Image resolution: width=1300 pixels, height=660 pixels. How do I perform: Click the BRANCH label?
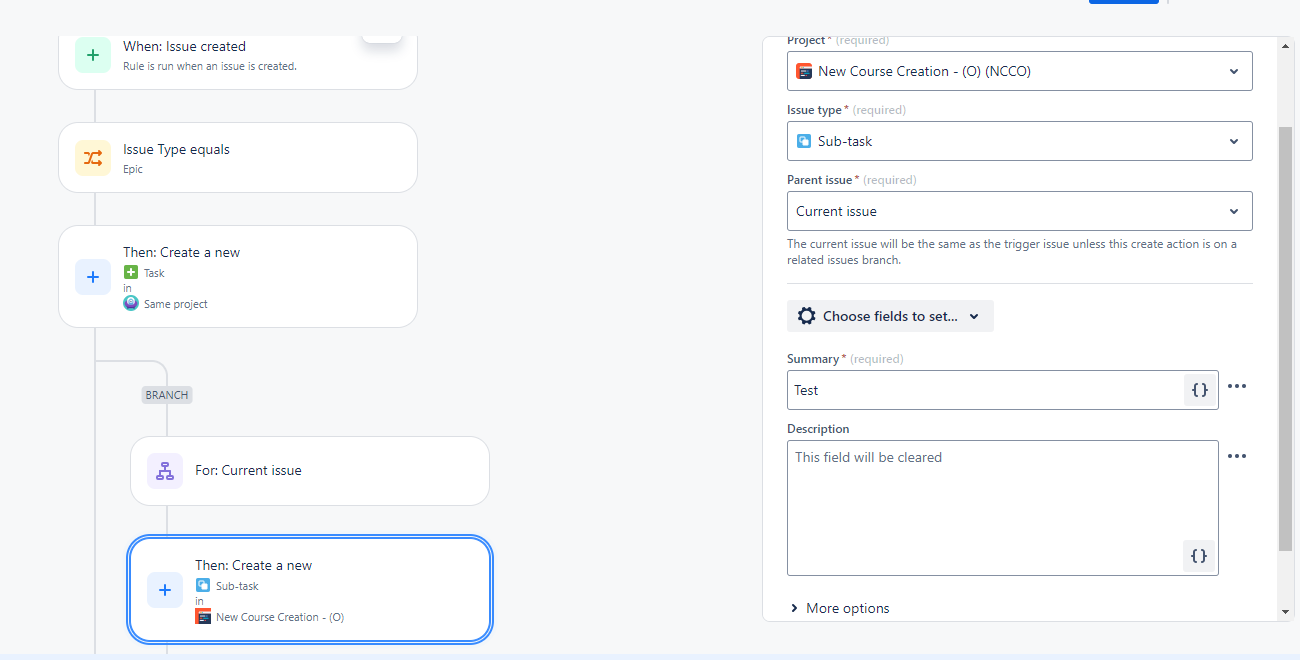[167, 395]
